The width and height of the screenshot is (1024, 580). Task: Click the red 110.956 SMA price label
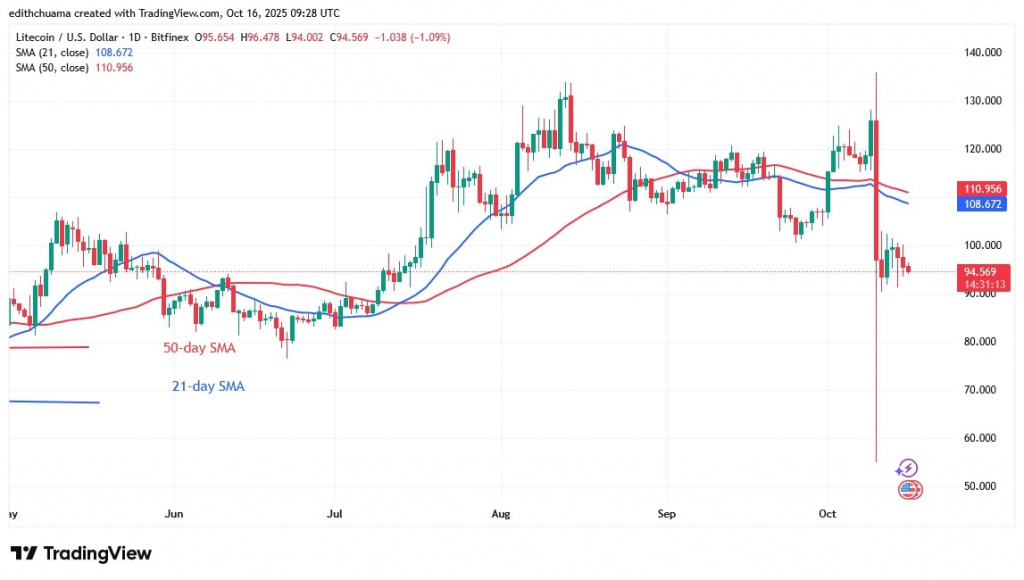point(983,188)
